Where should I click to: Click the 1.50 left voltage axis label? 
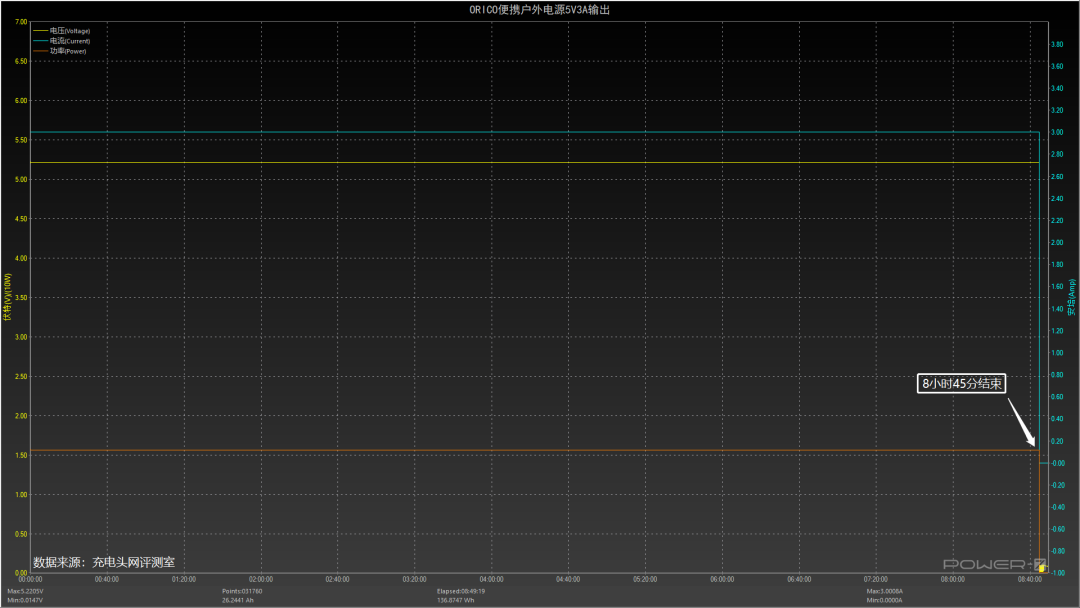(21, 455)
